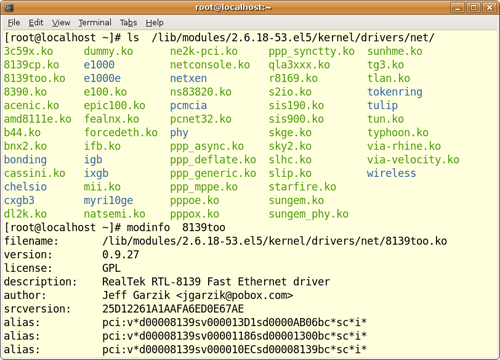Click the file name sky2.ko

pos(290,146)
